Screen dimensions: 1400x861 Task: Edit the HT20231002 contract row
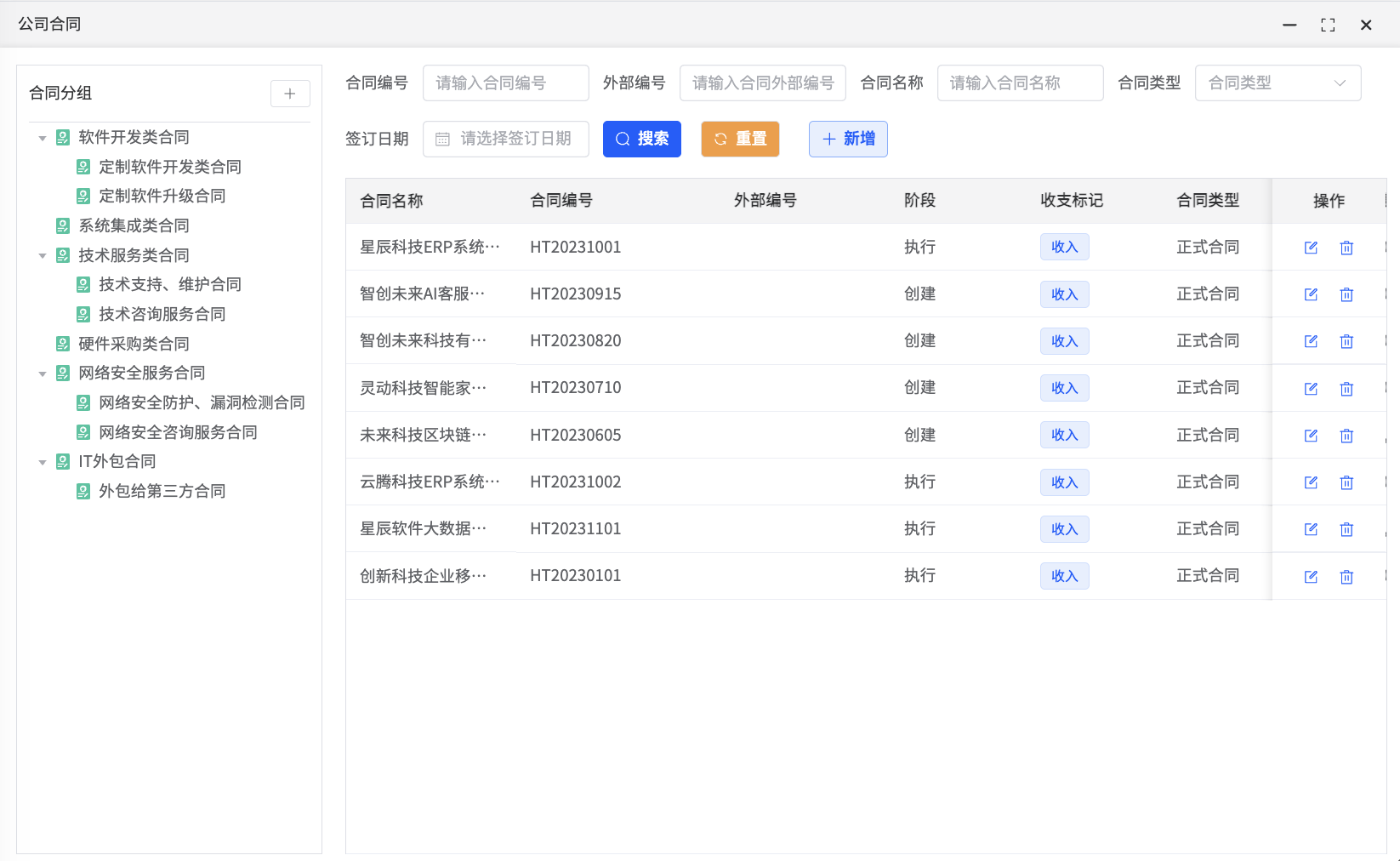(x=1311, y=482)
